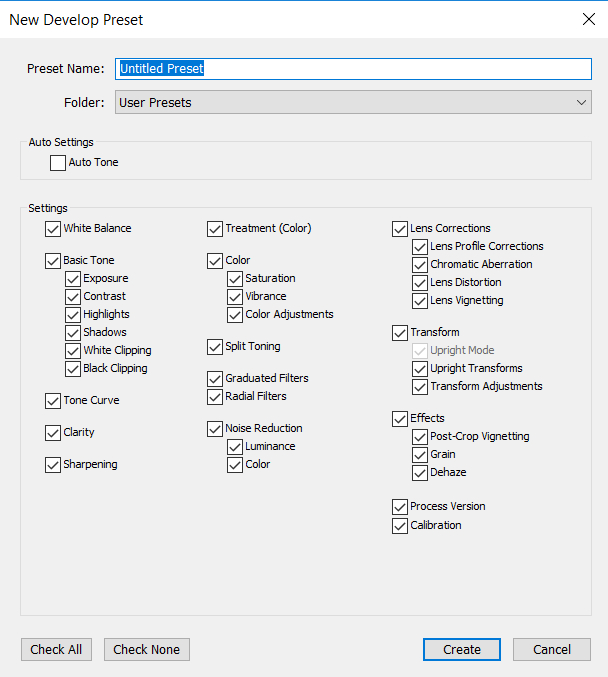Uncheck Lens Profile Corrections

pyautogui.click(x=420, y=247)
